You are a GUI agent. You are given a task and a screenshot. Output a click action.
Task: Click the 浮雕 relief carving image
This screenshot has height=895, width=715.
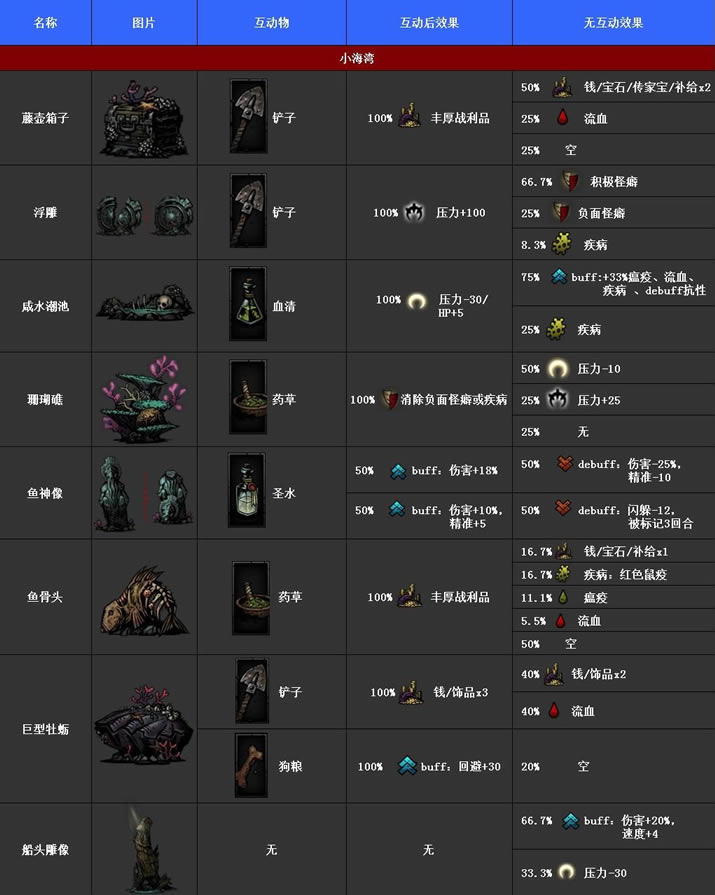coord(144,215)
